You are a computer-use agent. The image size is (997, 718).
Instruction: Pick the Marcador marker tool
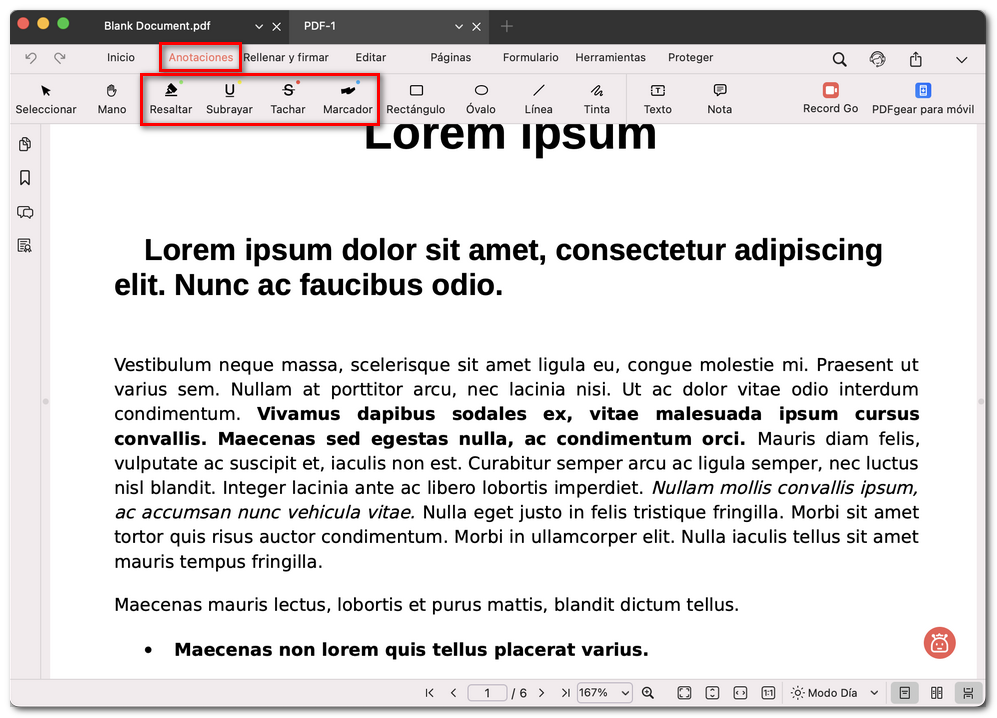point(347,98)
